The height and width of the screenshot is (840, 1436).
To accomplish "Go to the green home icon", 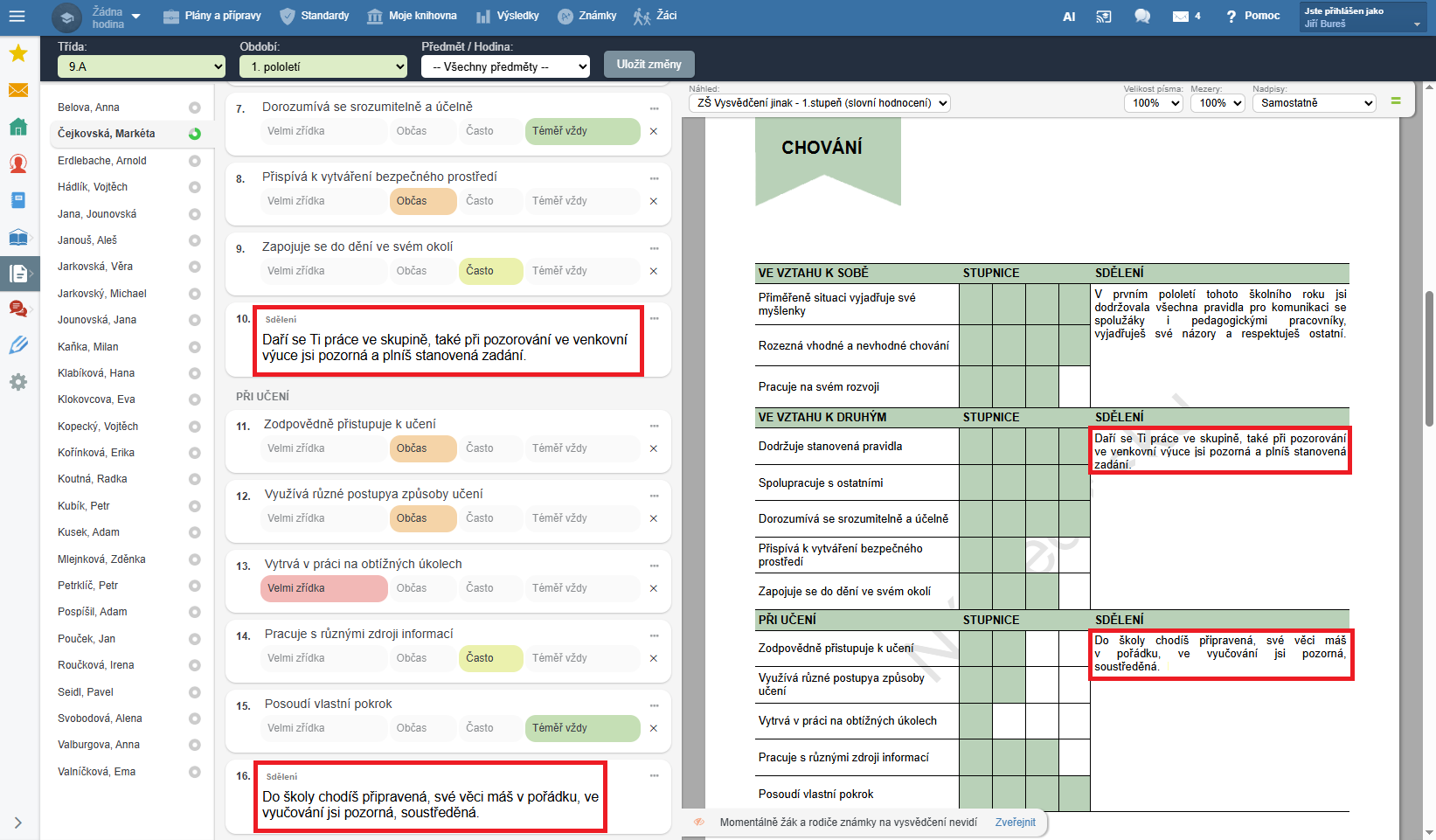I will click(17, 127).
